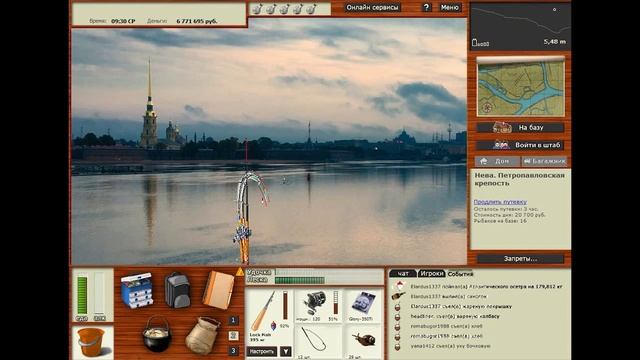Open the Меню menu
640x360 pixels.
tap(449, 7)
